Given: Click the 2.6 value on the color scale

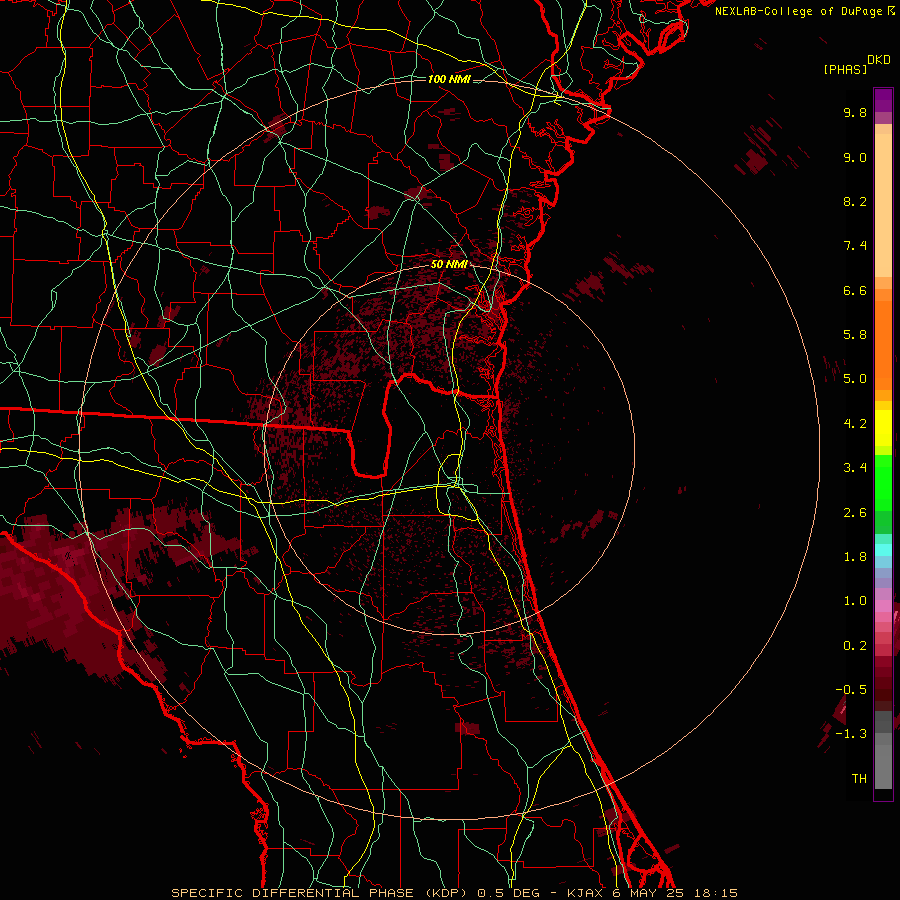Looking at the screenshot, I should [855, 513].
